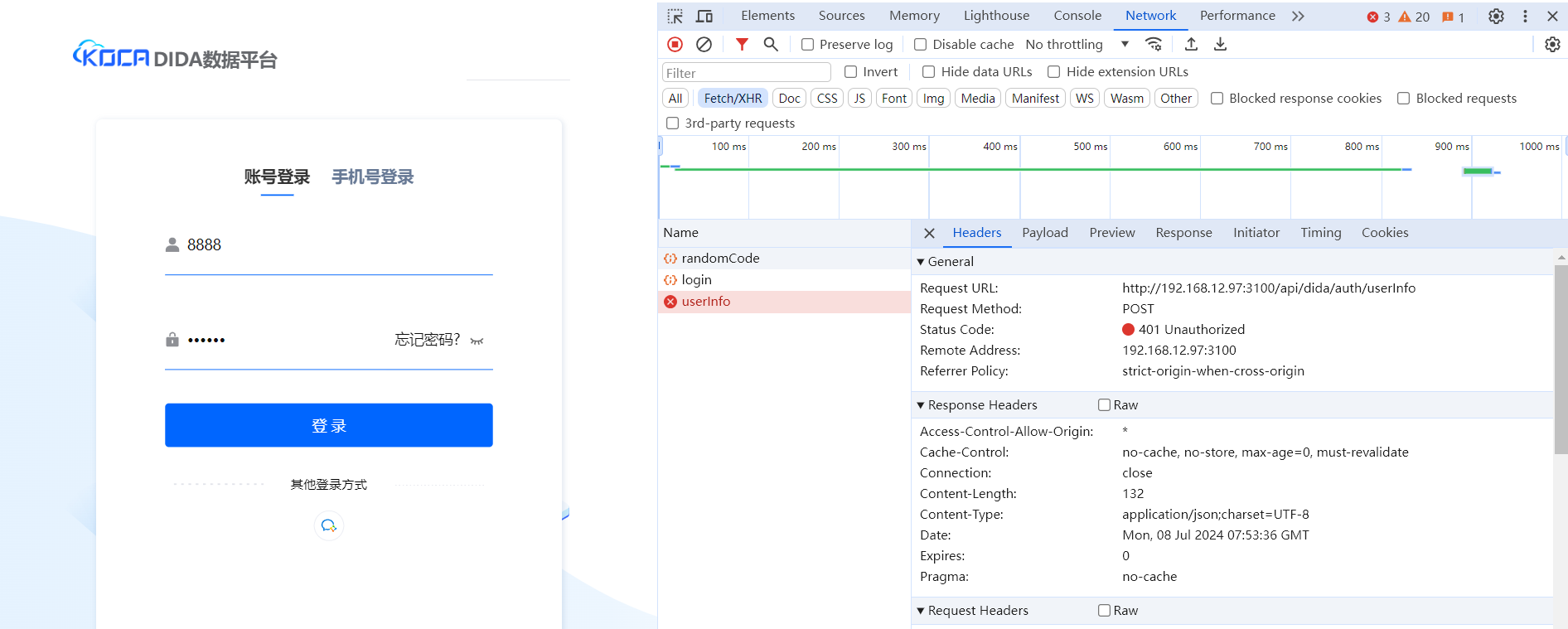This screenshot has height=629, width=1568.
Task: Select the inspect element picker icon
Action: 675,17
